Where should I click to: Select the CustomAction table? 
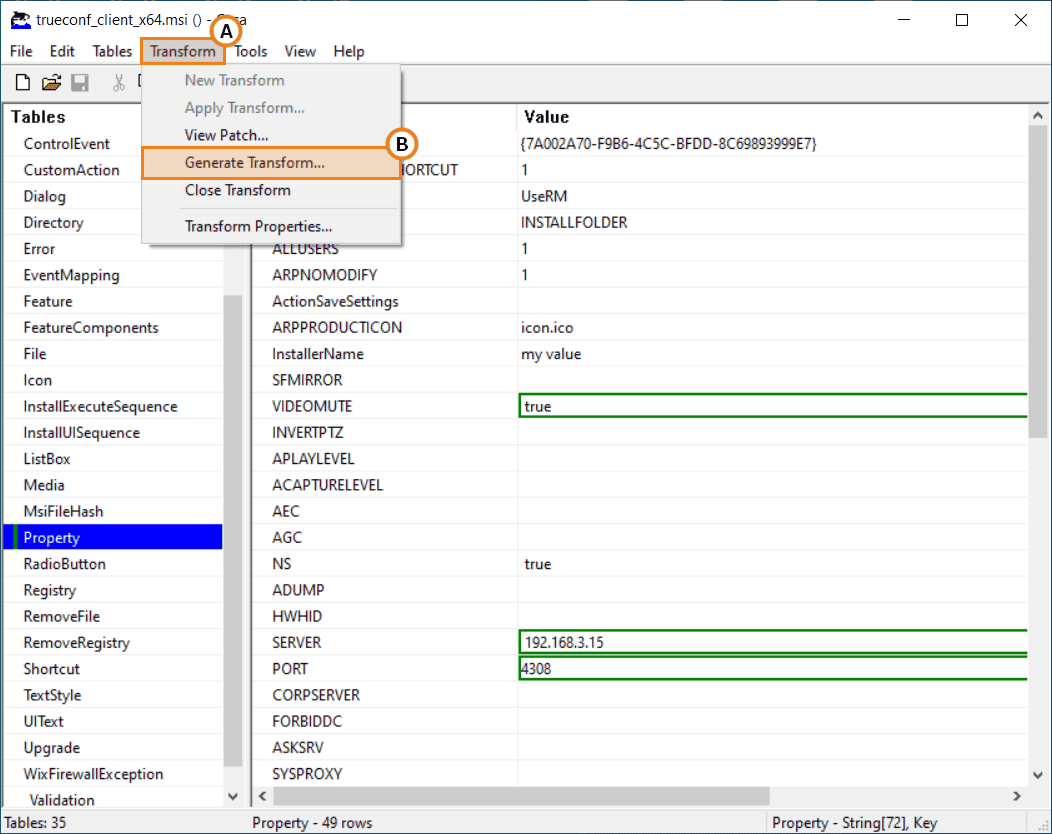(71, 170)
